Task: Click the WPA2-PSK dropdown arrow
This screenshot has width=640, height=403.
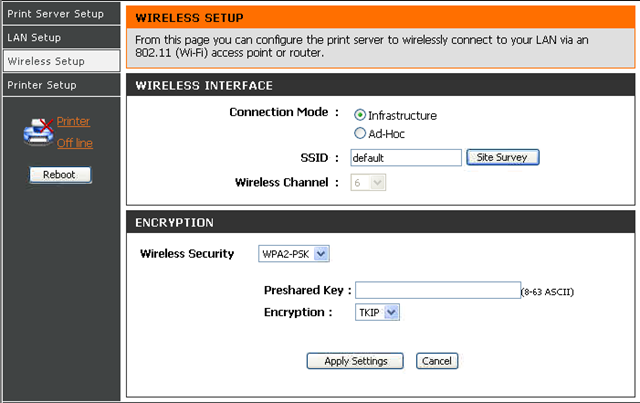Action: click(x=321, y=254)
